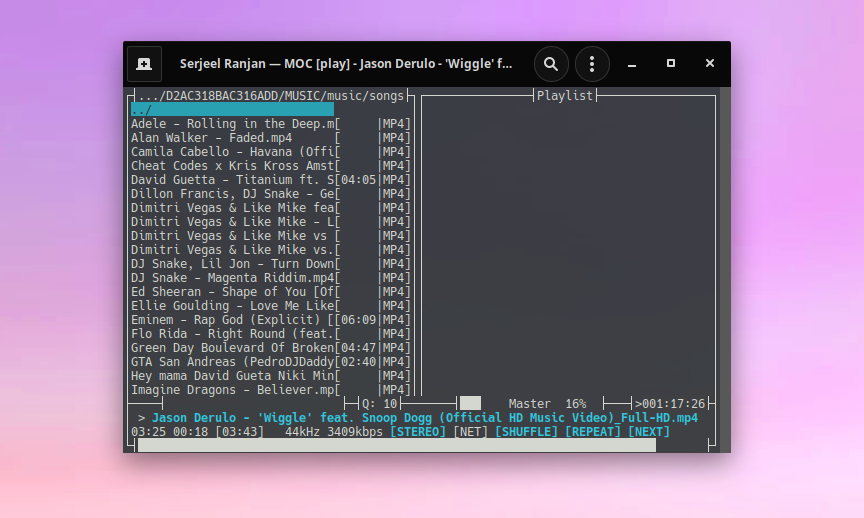Toggle the REPEAT option

pyautogui.click(x=593, y=431)
